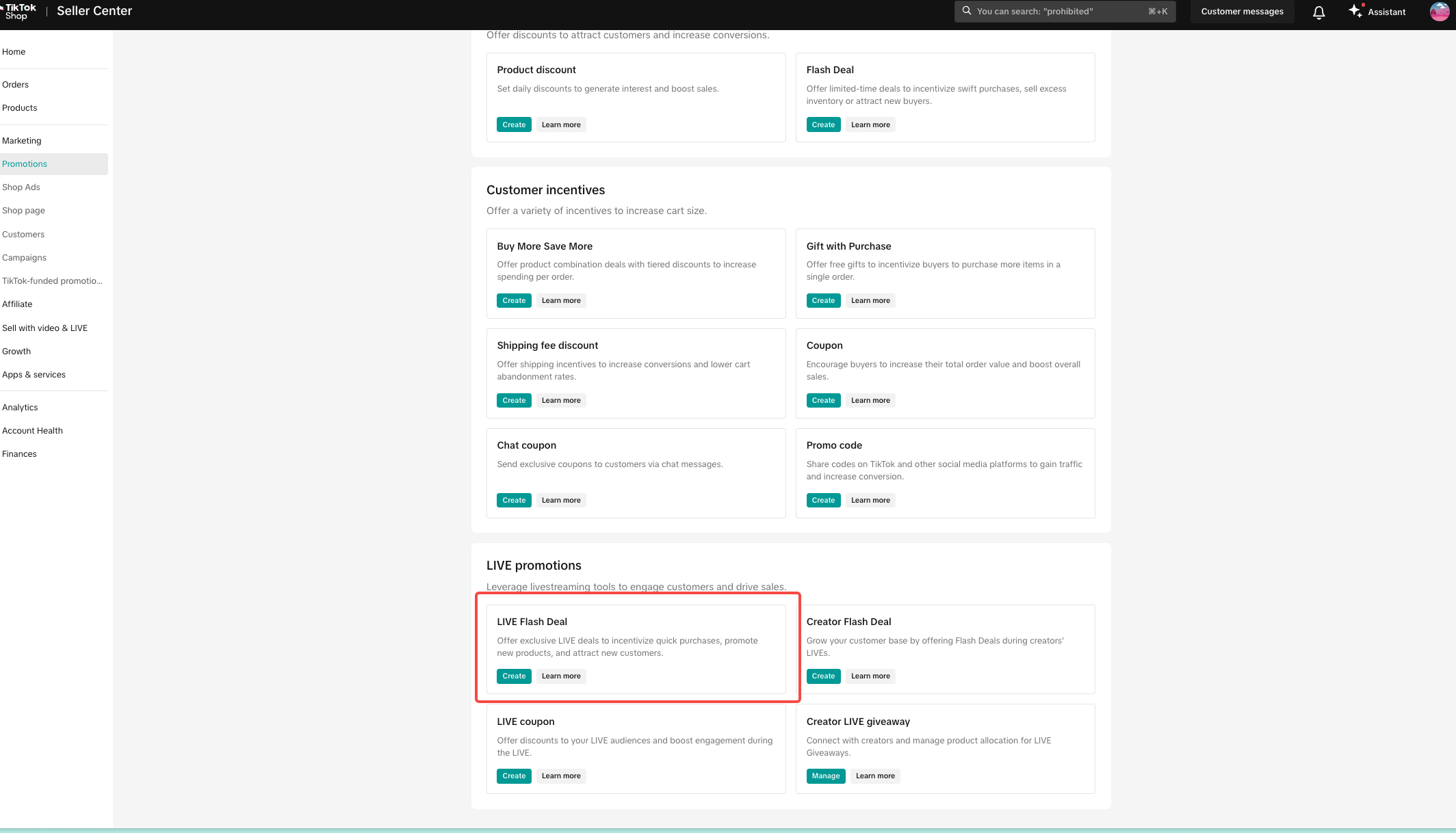Open Shop Ads in sidebar
This screenshot has width=1456, height=833.
(x=21, y=187)
